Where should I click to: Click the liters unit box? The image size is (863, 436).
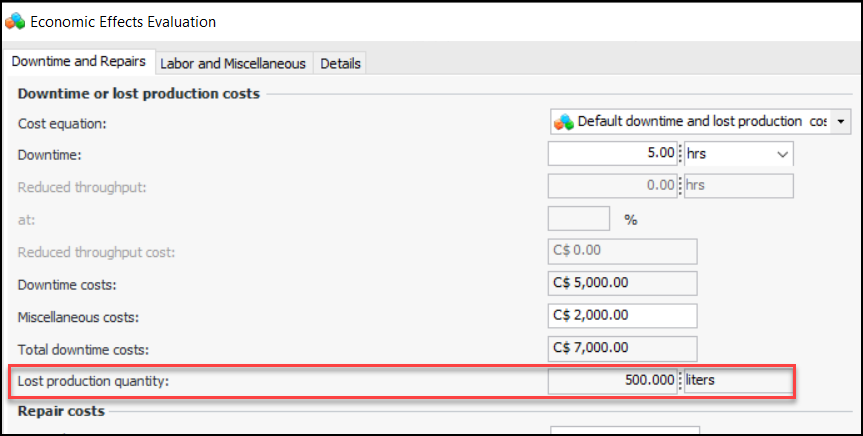[739, 381]
